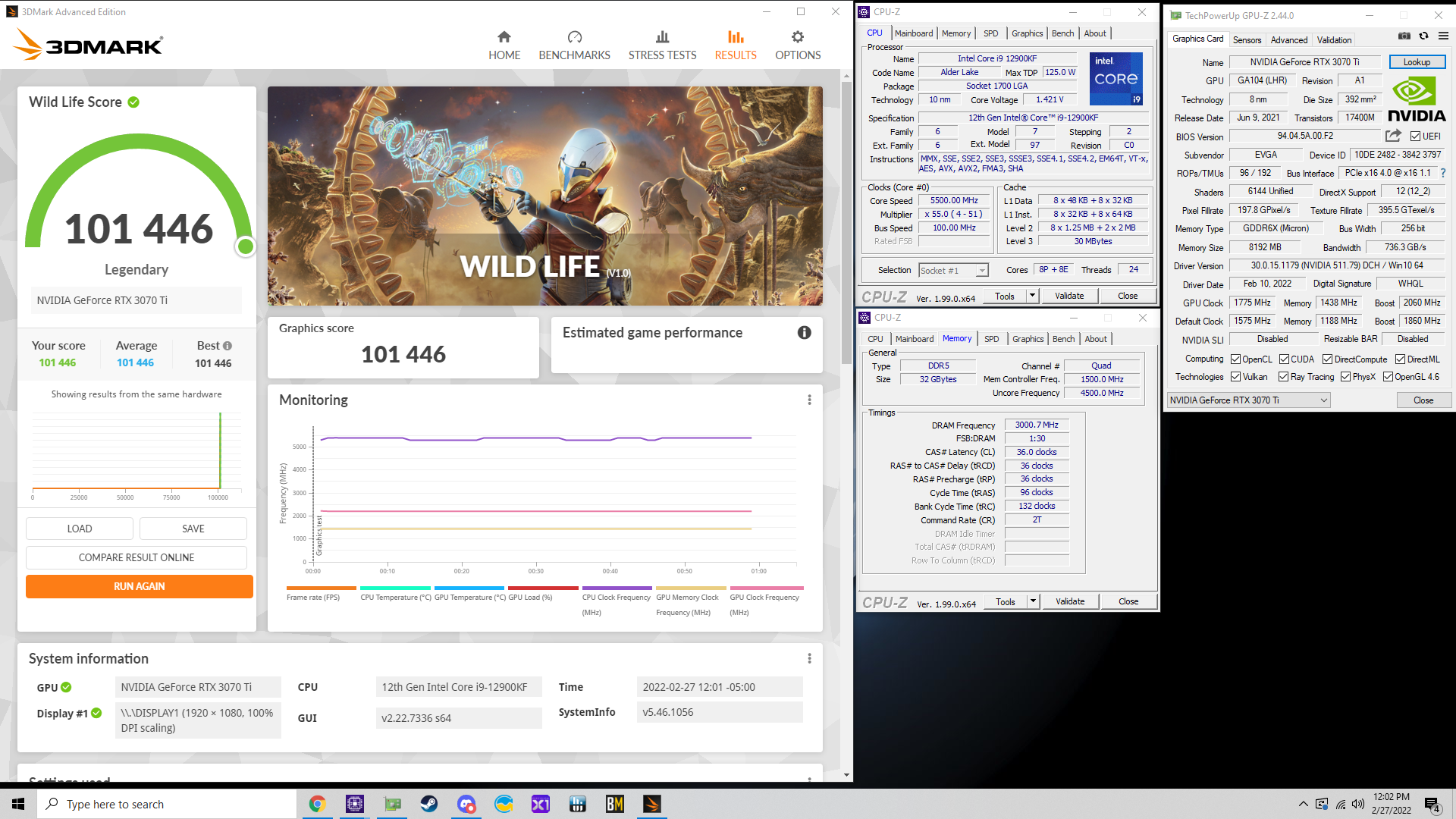This screenshot has height=819, width=1456.
Task: Click the Bus Interface question mark in GPU-Z
Action: tap(1443, 173)
